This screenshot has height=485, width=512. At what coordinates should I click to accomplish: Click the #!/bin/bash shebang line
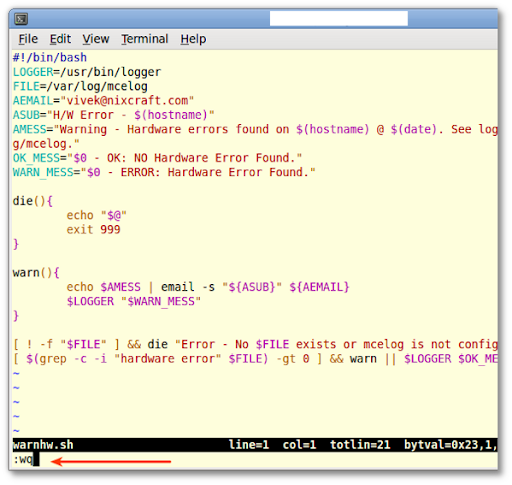50,58
